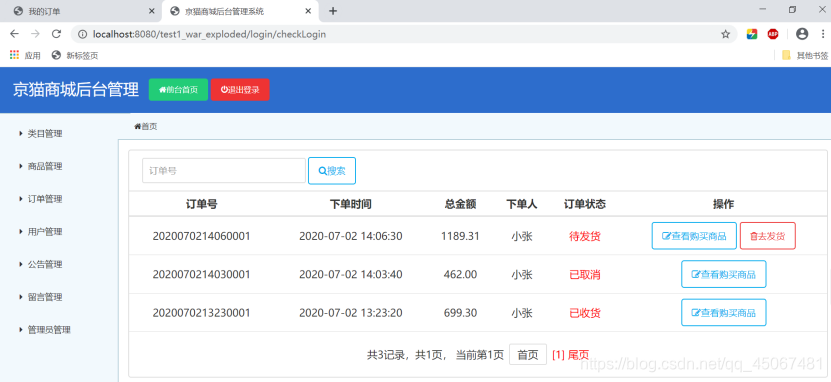Screen dimensions: 831x382
Task: Click the address bar URL
Action: (209, 34)
